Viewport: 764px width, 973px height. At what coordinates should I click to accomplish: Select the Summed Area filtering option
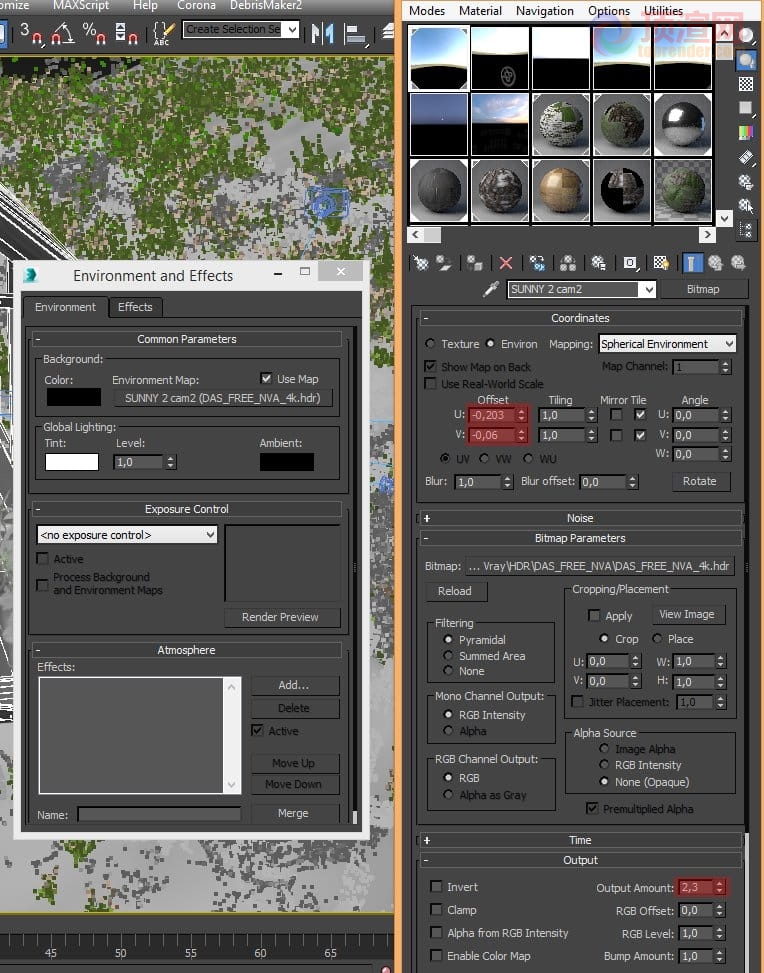point(448,655)
